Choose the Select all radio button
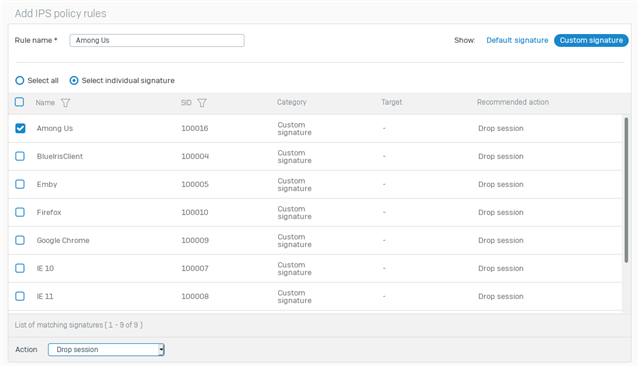Image resolution: width=639 pixels, height=367 pixels. [20, 81]
